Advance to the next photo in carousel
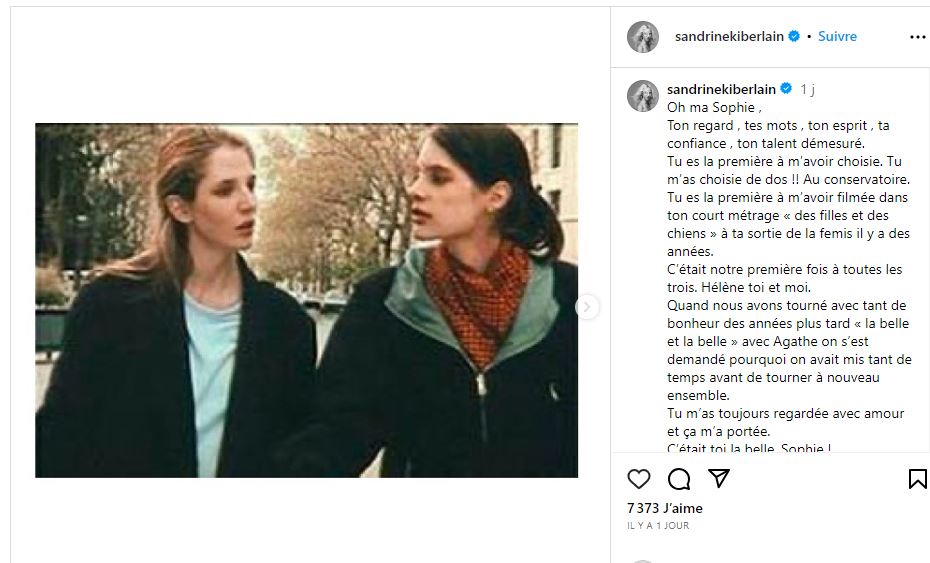Image resolution: width=930 pixels, height=563 pixels. tap(587, 307)
